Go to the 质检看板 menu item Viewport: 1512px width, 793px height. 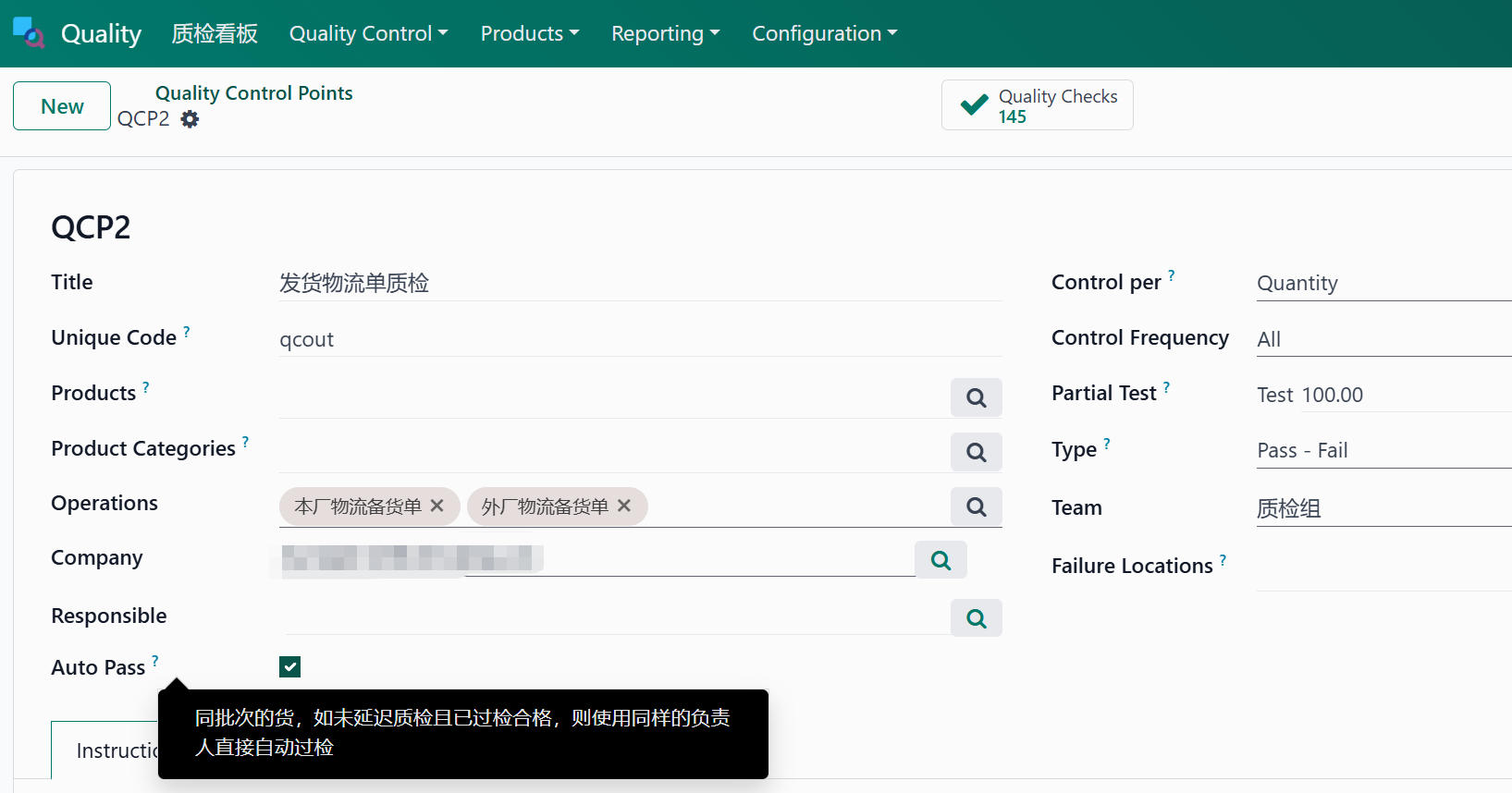pyautogui.click(x=215, y=33)
